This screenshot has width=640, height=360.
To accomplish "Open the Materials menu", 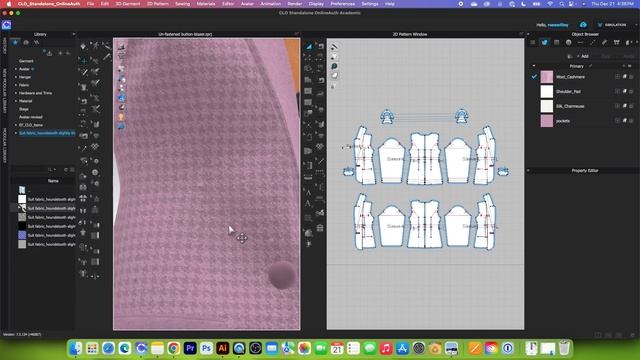I will click(x=206, y=4).
